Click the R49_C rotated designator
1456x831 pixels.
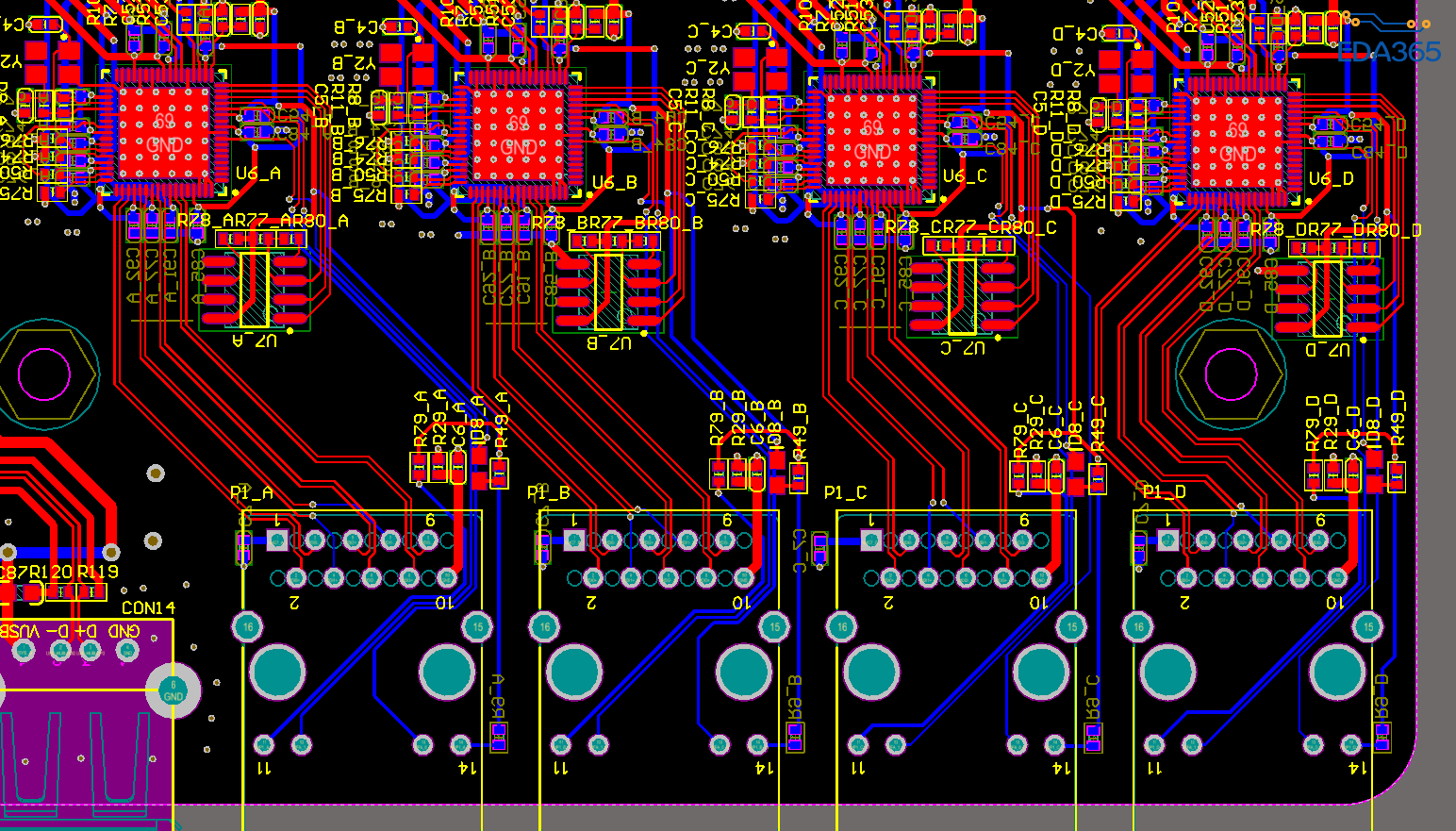click(1098, 424)
